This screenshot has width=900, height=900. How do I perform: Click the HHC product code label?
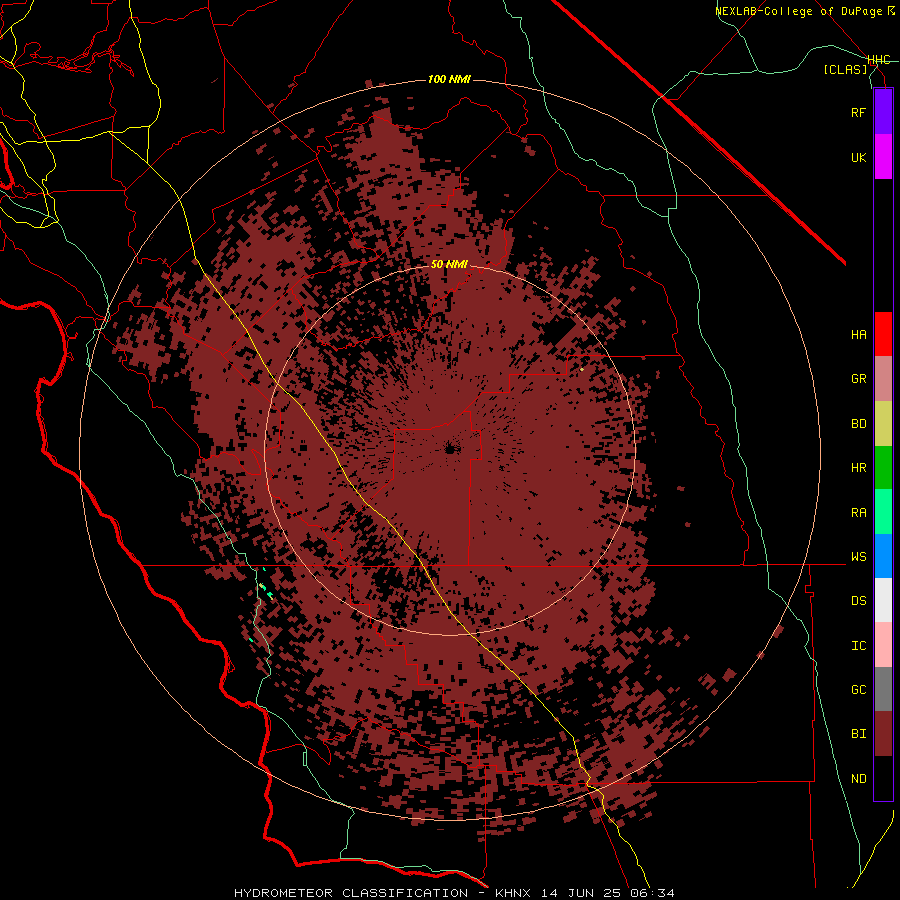878,60
